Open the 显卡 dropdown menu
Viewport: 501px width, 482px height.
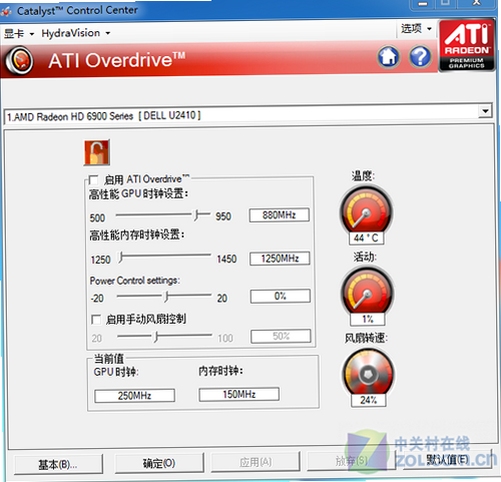click(x=19, y=33)
